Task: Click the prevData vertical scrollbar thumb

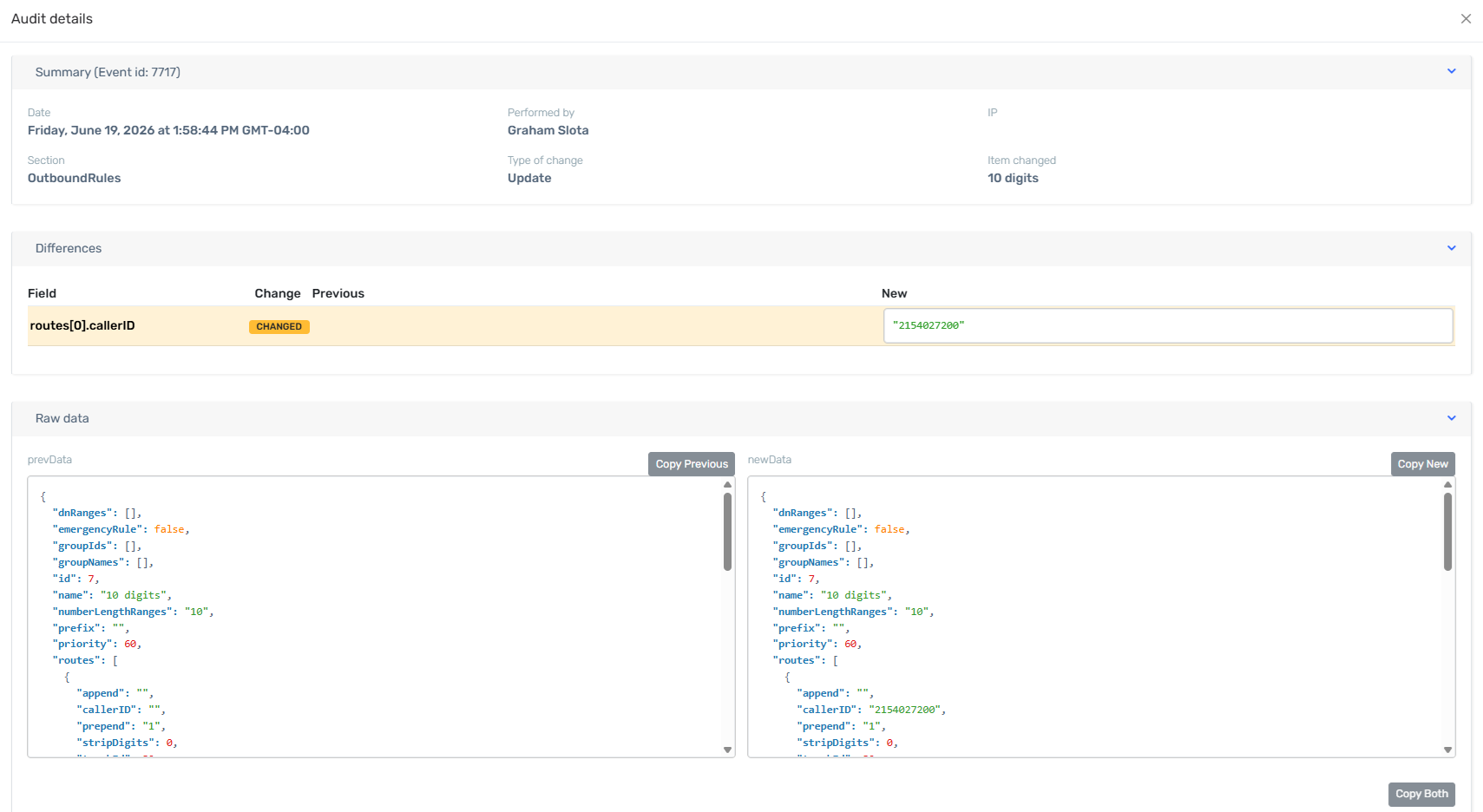Action: point(727,532)
